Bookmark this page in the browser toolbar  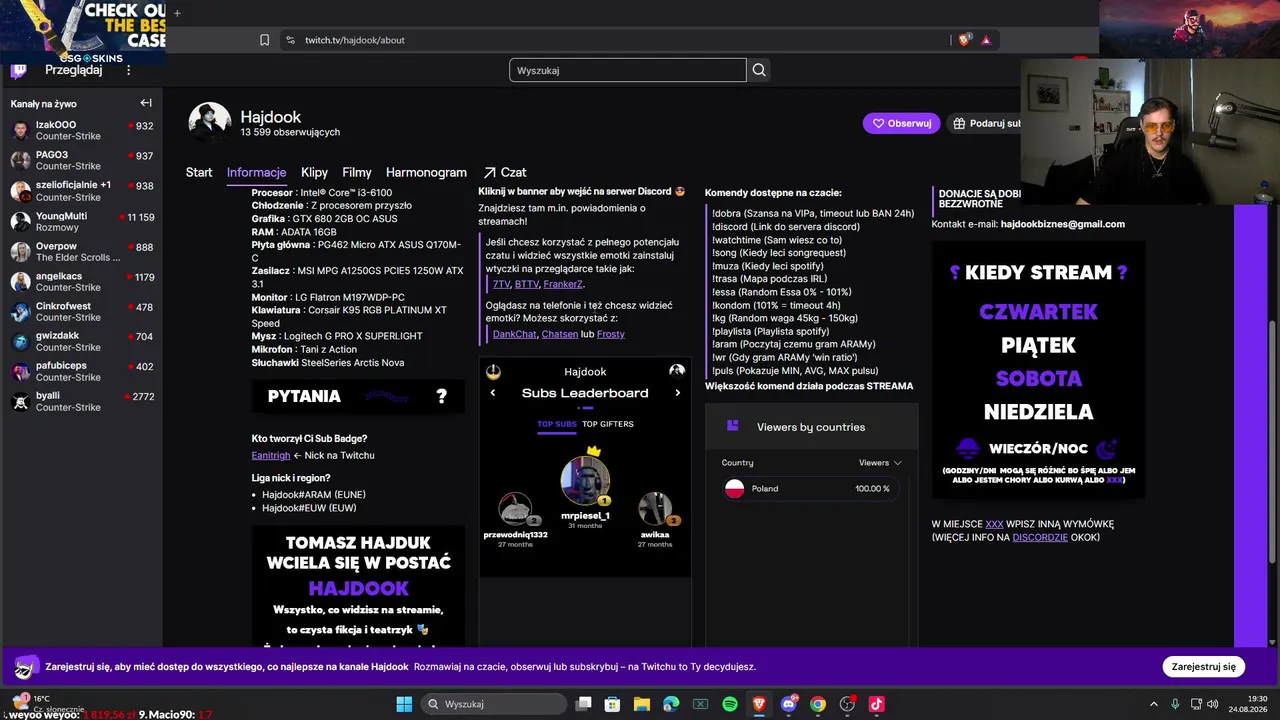tap(264, 40)
